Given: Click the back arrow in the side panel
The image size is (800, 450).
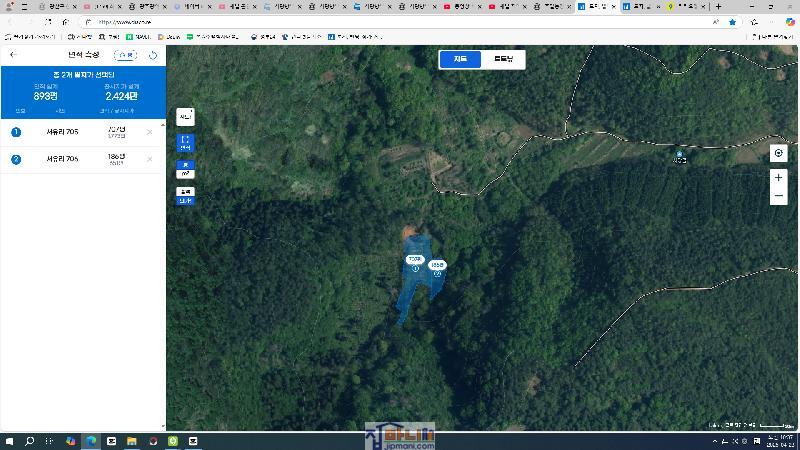Looking at the screenshot, I should pos(13,55).
